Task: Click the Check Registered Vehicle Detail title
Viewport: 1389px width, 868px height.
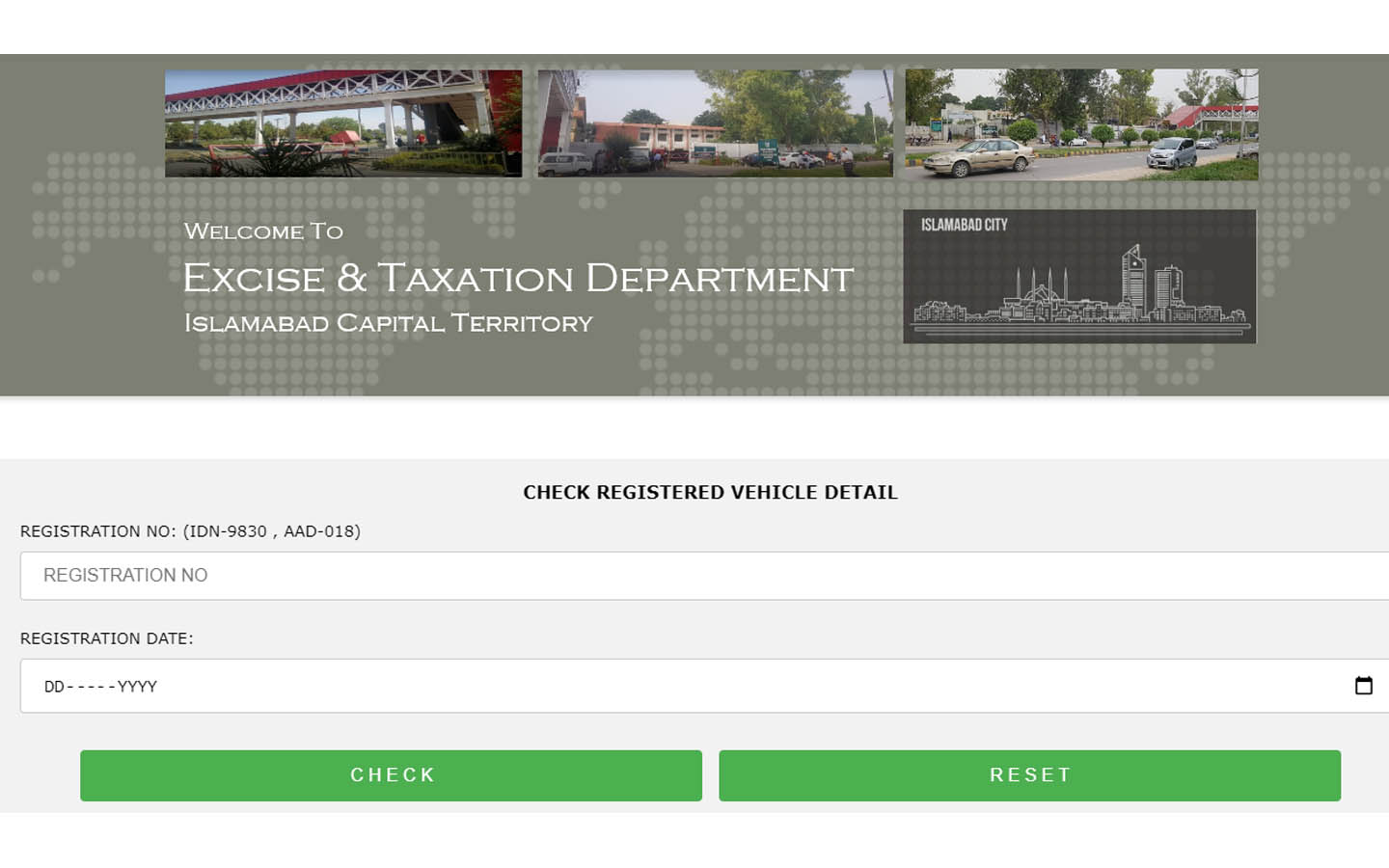Action: click(x=710, y=492)
